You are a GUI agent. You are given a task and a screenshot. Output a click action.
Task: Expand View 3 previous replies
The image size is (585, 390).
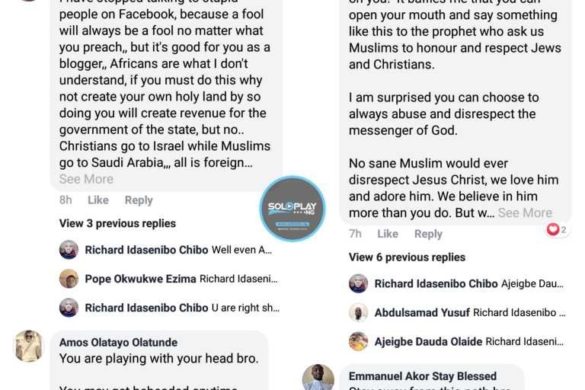[x=118, y=223]
